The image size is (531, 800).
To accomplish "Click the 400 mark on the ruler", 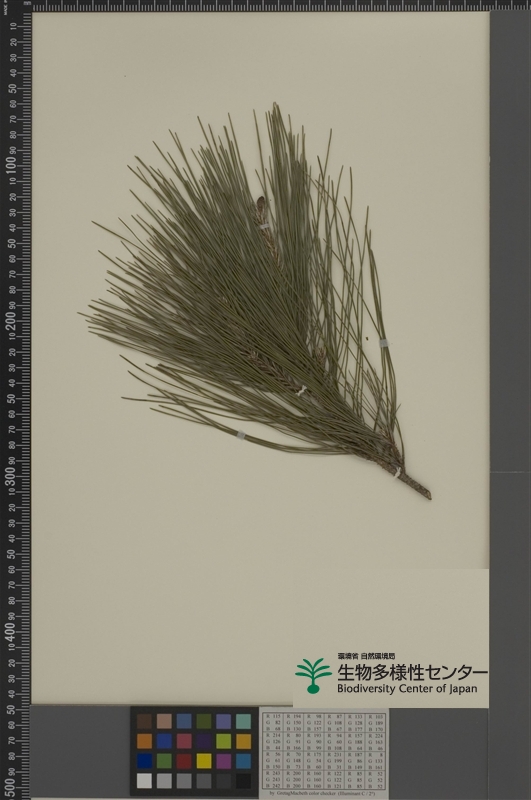I will coord(10,631).
